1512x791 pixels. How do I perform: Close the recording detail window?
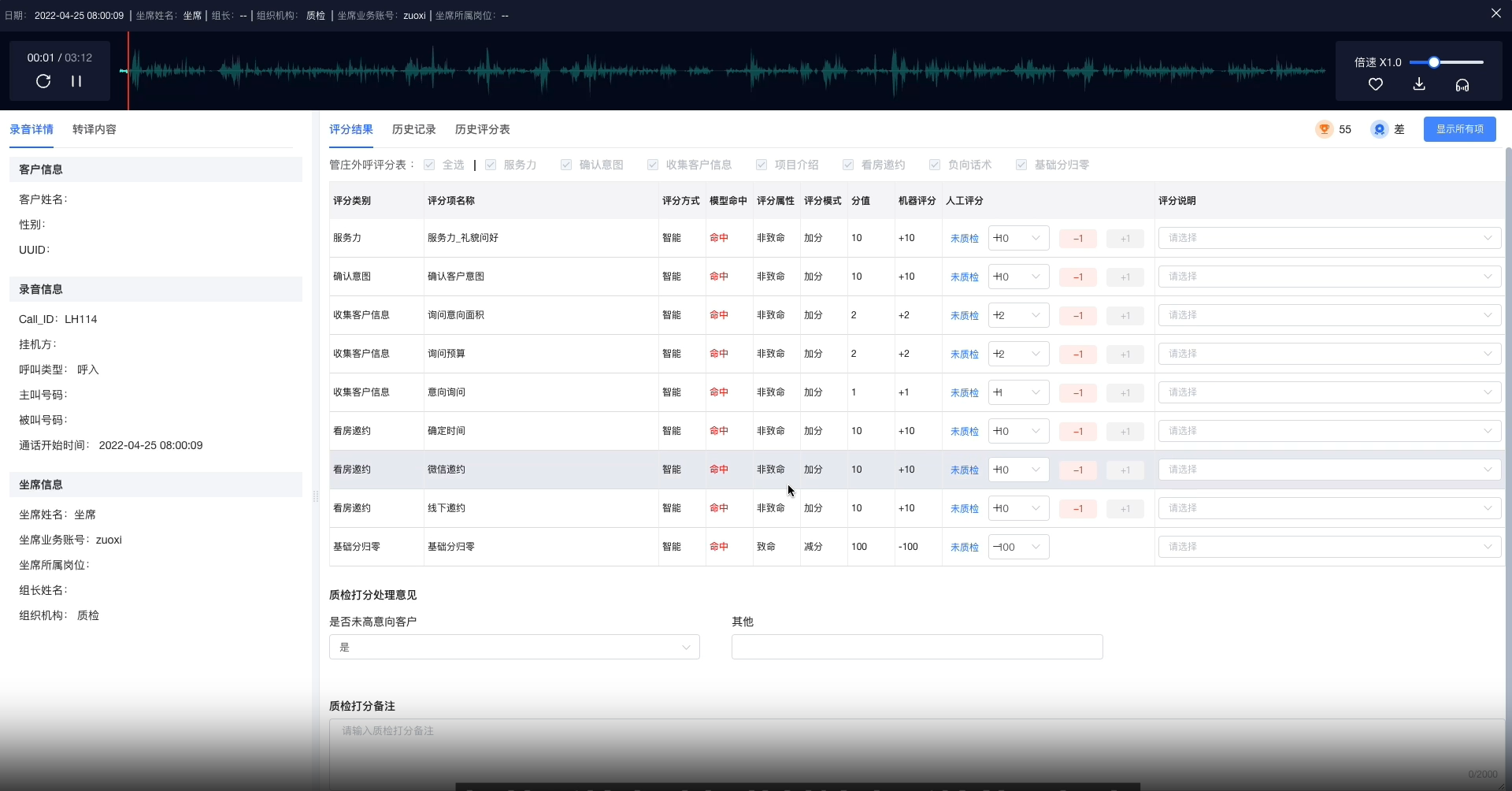1496,13
